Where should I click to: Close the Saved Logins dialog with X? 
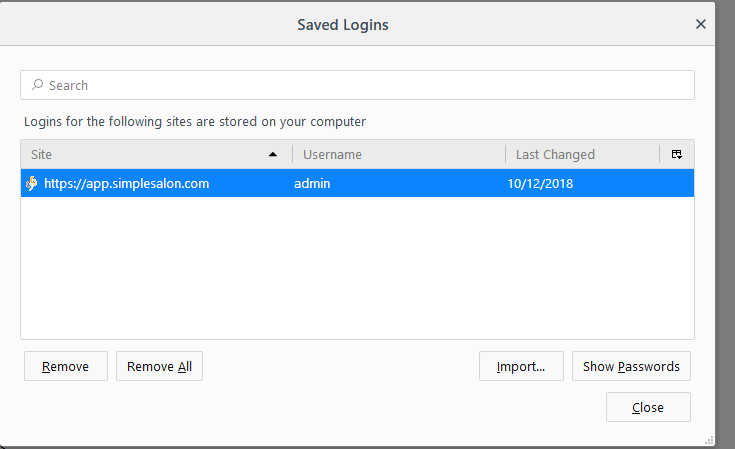[x=700, y=24]
